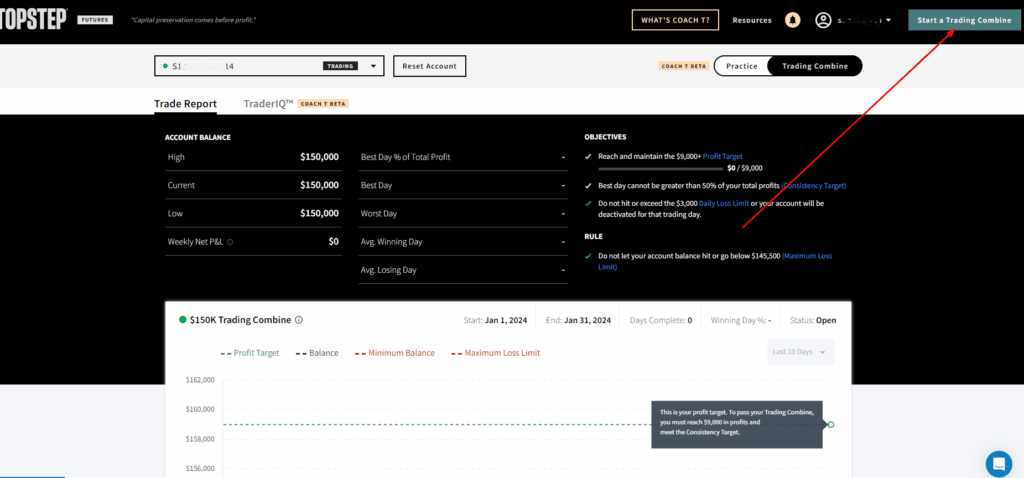Click the Coach T Beta badge beside TraderIQ
Viewport: 1024px width, 478px height.
click(323, 104)
